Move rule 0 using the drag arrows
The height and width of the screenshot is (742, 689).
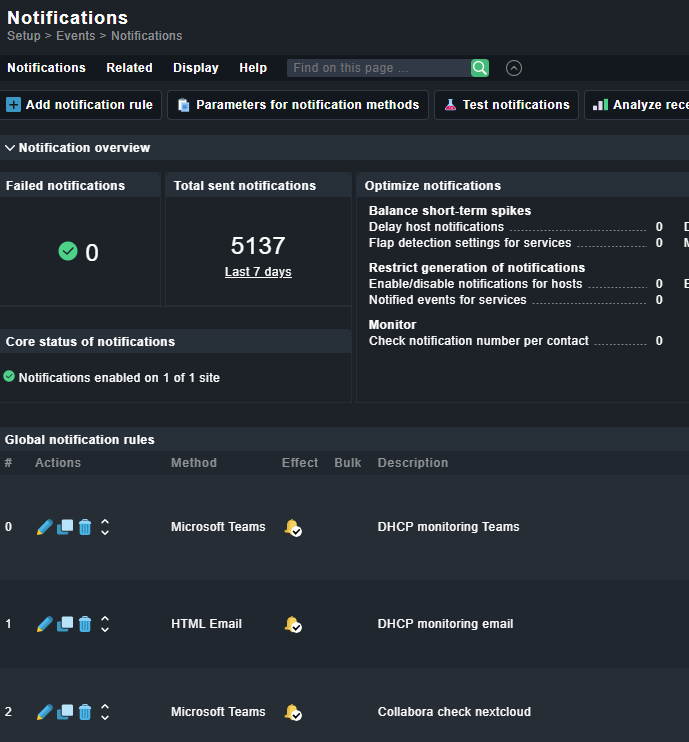click(105, 527)
